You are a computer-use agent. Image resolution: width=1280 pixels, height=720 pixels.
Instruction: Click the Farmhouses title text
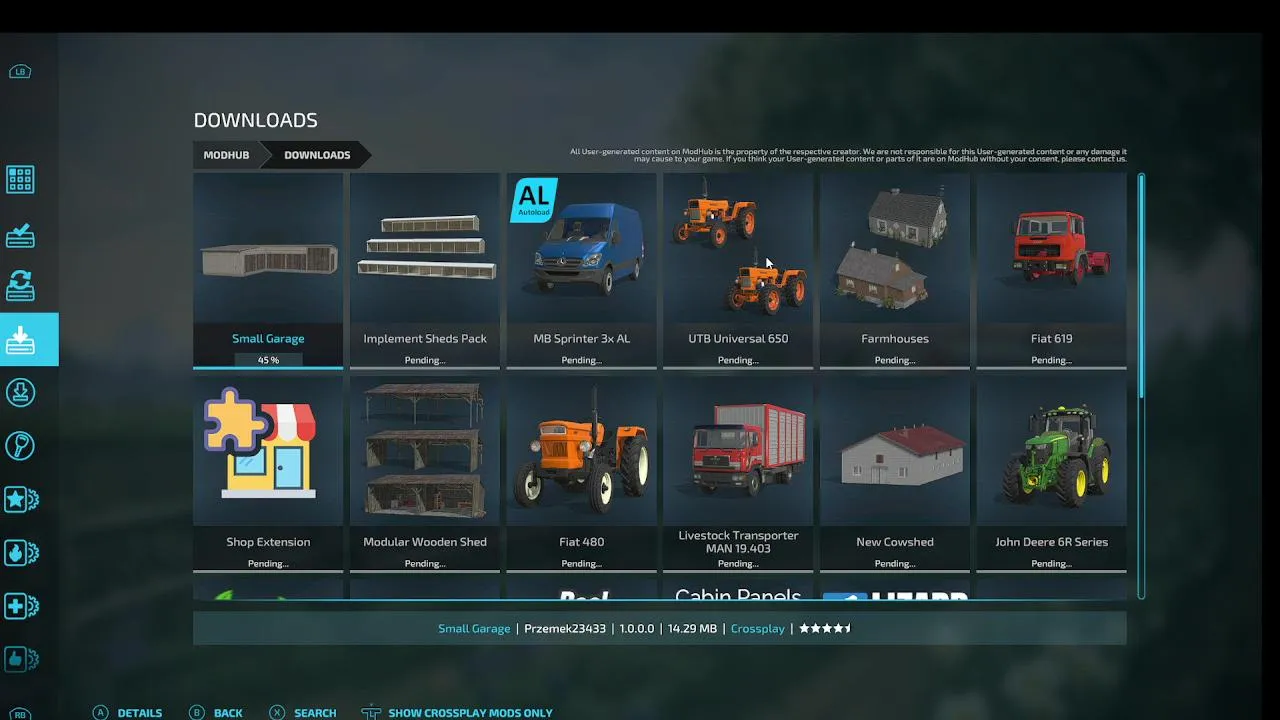[x=895, y=339]
